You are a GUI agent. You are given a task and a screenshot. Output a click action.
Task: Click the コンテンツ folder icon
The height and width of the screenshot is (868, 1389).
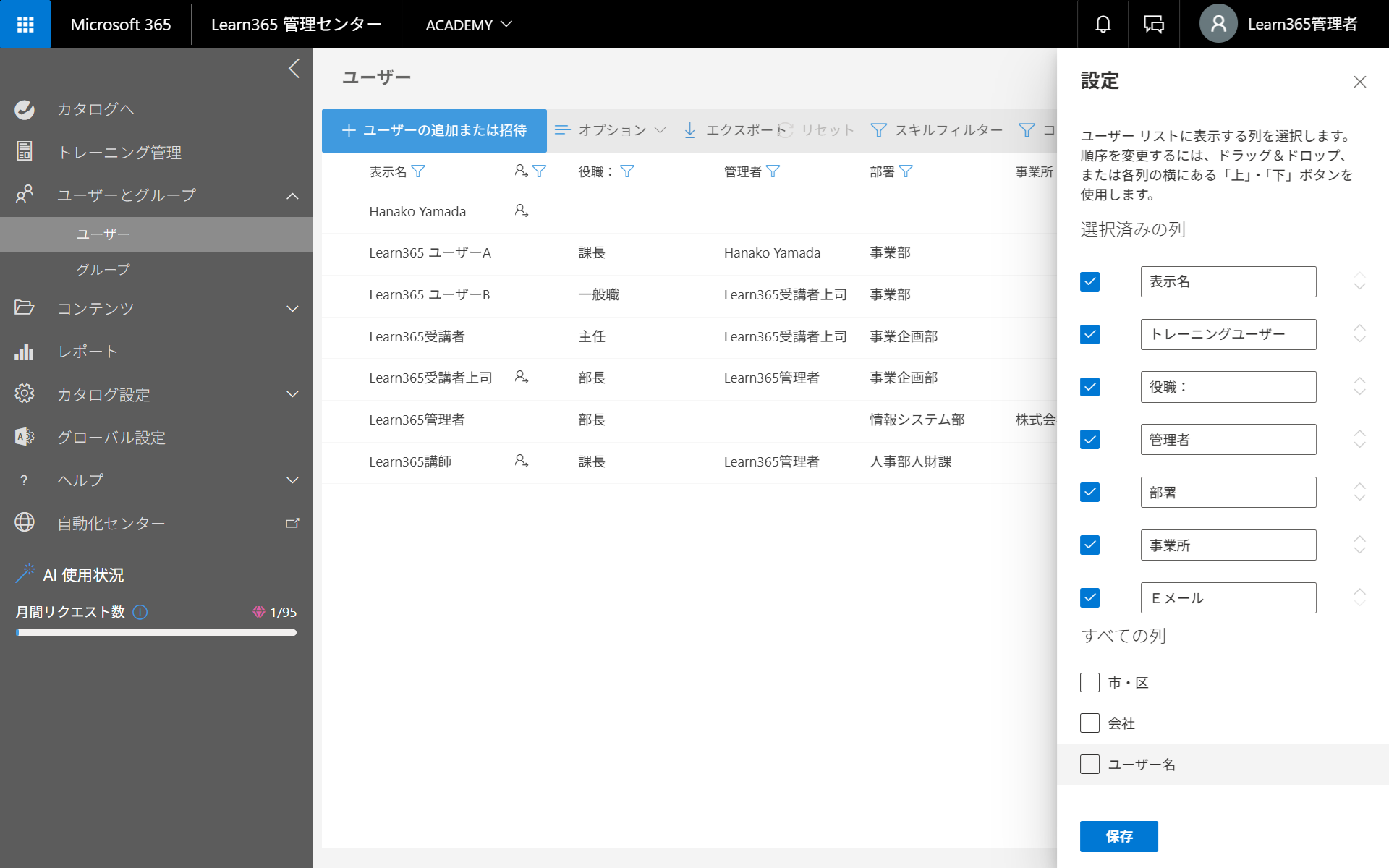pos(25,307)
